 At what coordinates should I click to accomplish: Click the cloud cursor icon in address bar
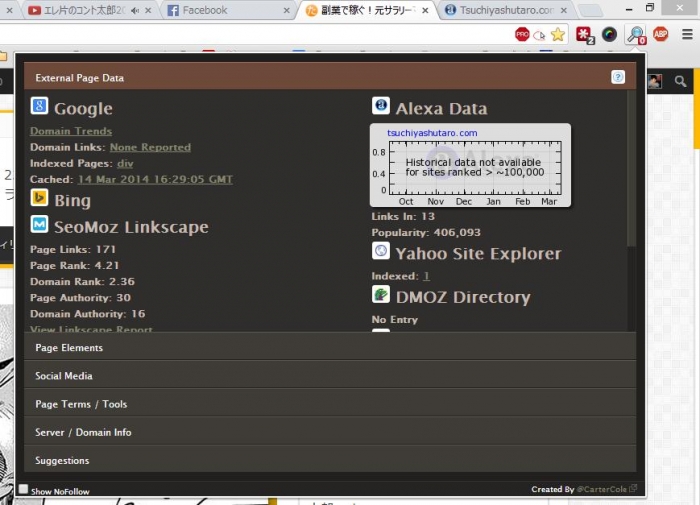540,35
